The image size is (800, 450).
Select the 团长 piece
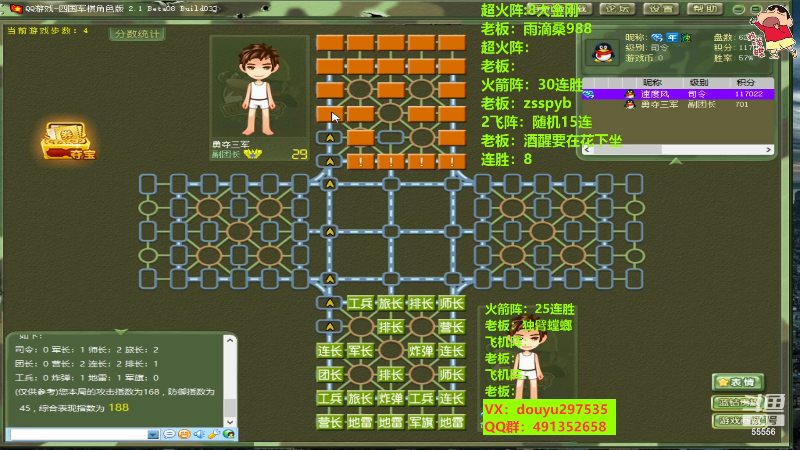tap(330, 375)
